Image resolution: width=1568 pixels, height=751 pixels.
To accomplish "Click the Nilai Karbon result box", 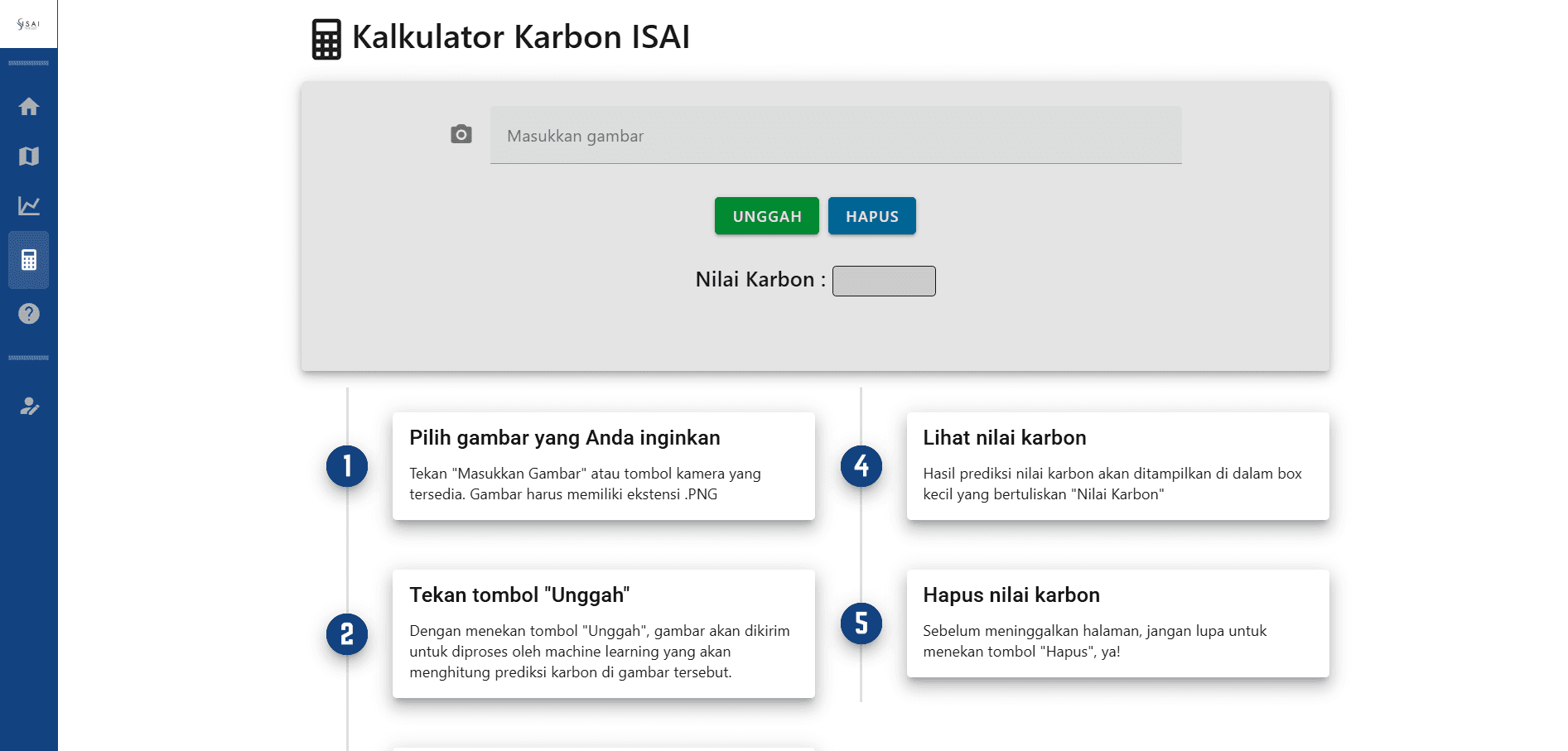I will (x=883, y=281).
